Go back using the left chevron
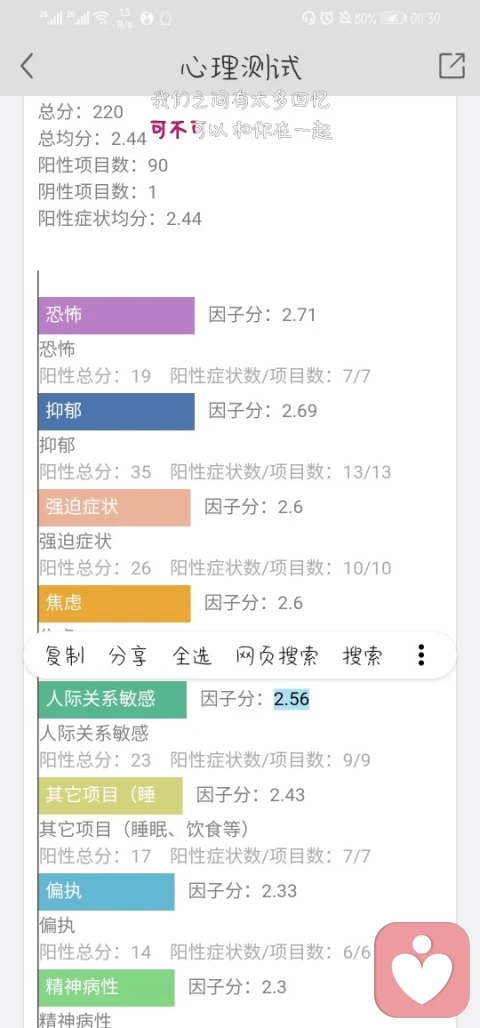Image resolution: width=480 pixels, height=1028 pixels. (27, 66)
